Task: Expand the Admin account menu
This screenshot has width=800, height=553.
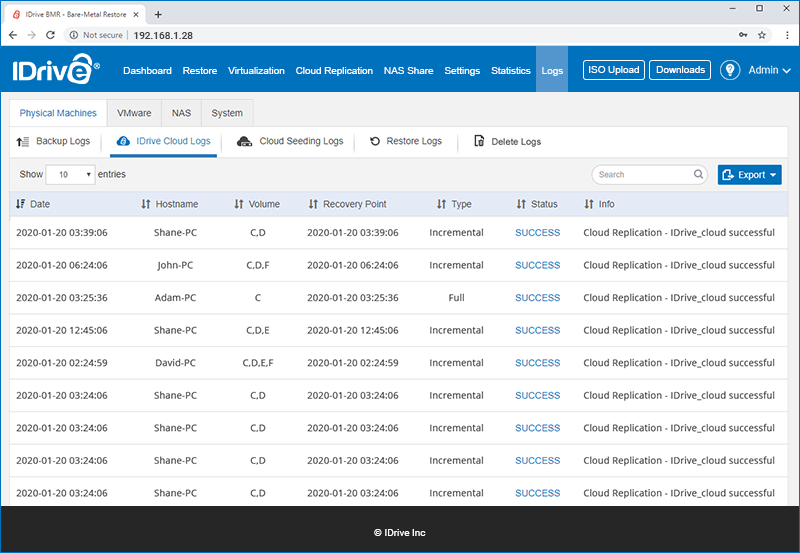Action: [x=769, y=70]
